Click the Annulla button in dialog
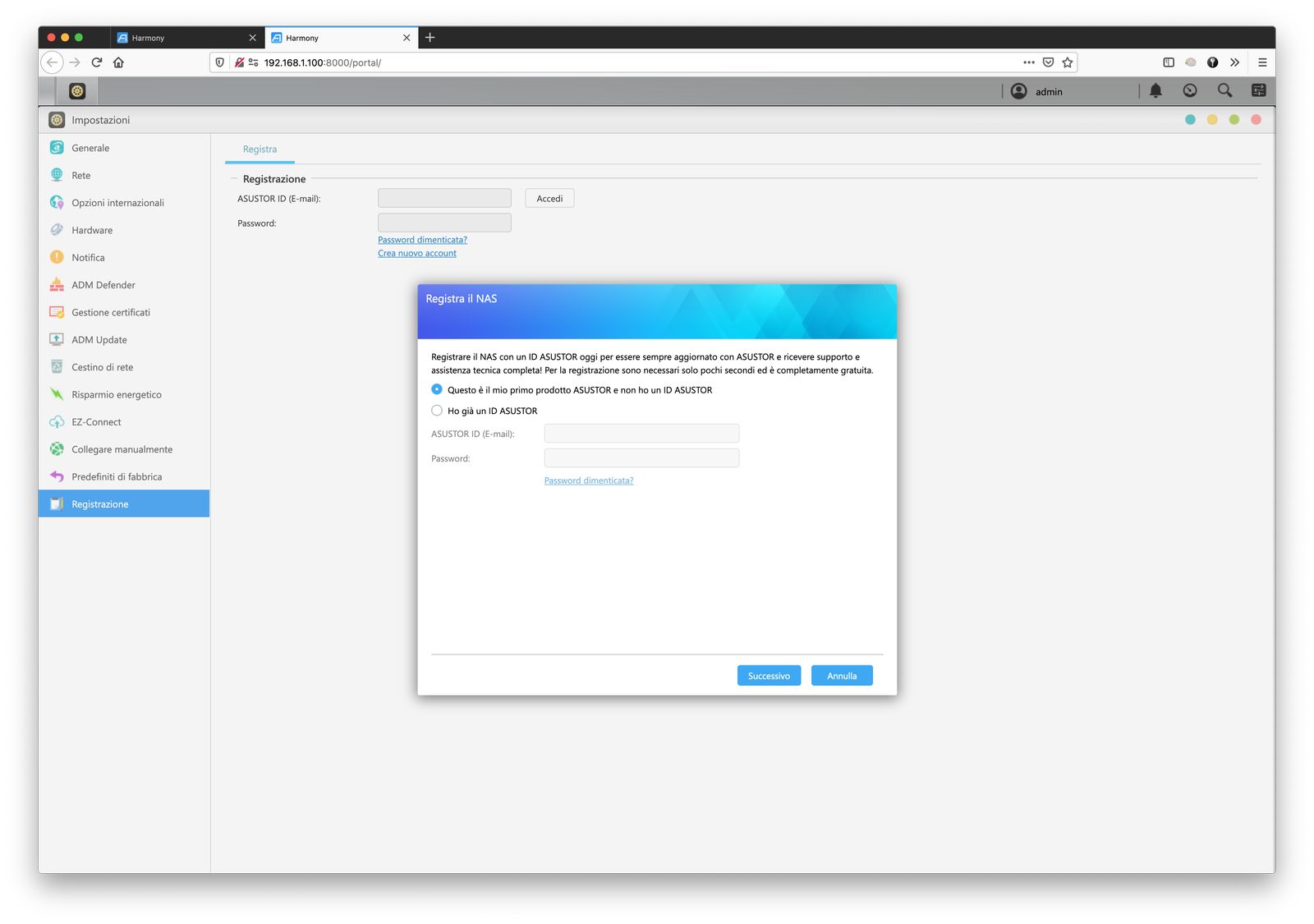 tap(842, 676)
